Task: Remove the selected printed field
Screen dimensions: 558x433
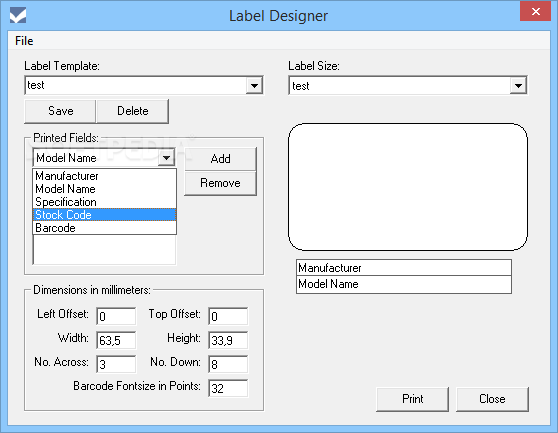Action: tap(220, 183)
